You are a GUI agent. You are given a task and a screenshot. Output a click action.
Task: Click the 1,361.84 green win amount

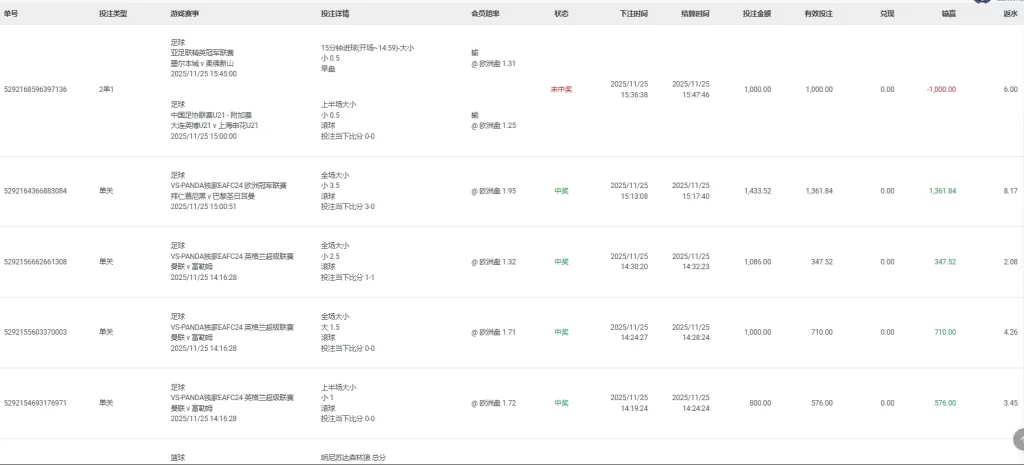tap(942, 191)
